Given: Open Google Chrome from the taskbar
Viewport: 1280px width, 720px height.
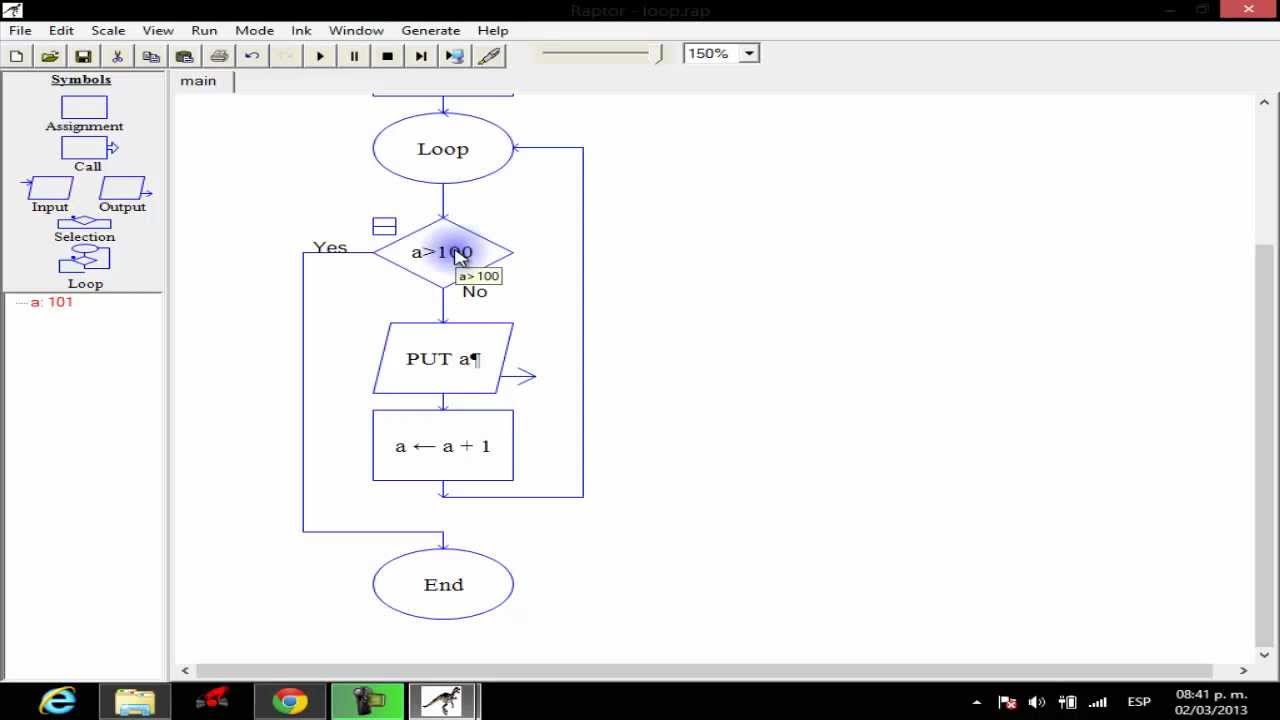Looking at the screenshot, I should click(290, 701).
